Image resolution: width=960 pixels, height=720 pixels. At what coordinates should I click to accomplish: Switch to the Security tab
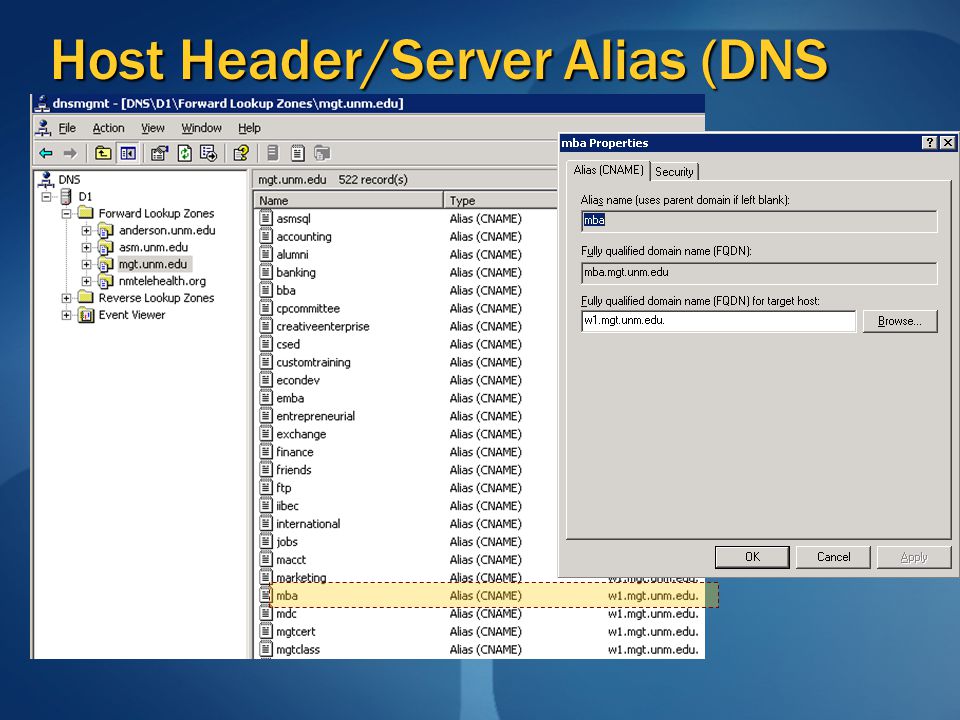[x=674, y=171]
